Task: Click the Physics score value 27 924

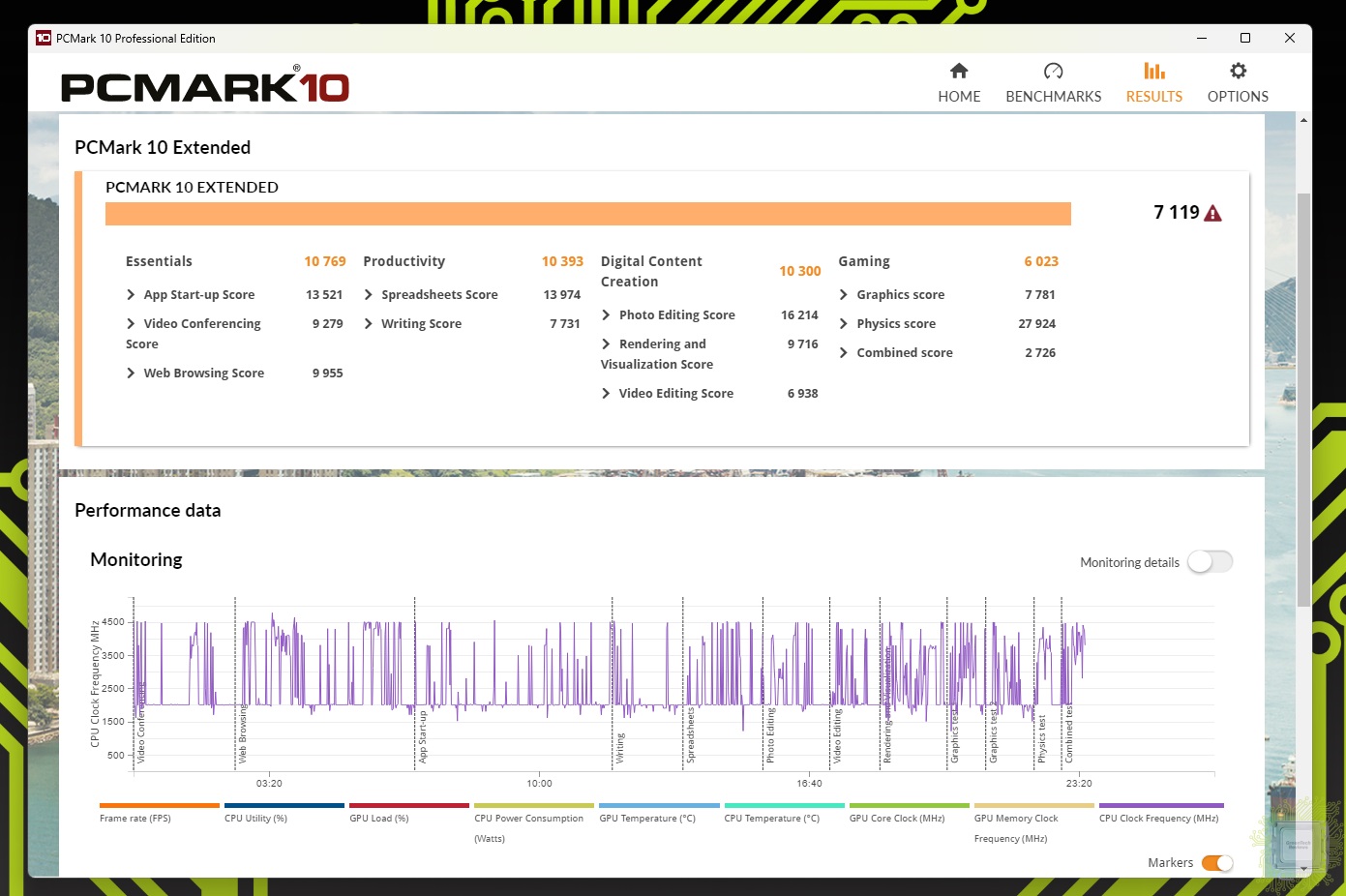Action: pyautogui.click(x=1036, y=323)
